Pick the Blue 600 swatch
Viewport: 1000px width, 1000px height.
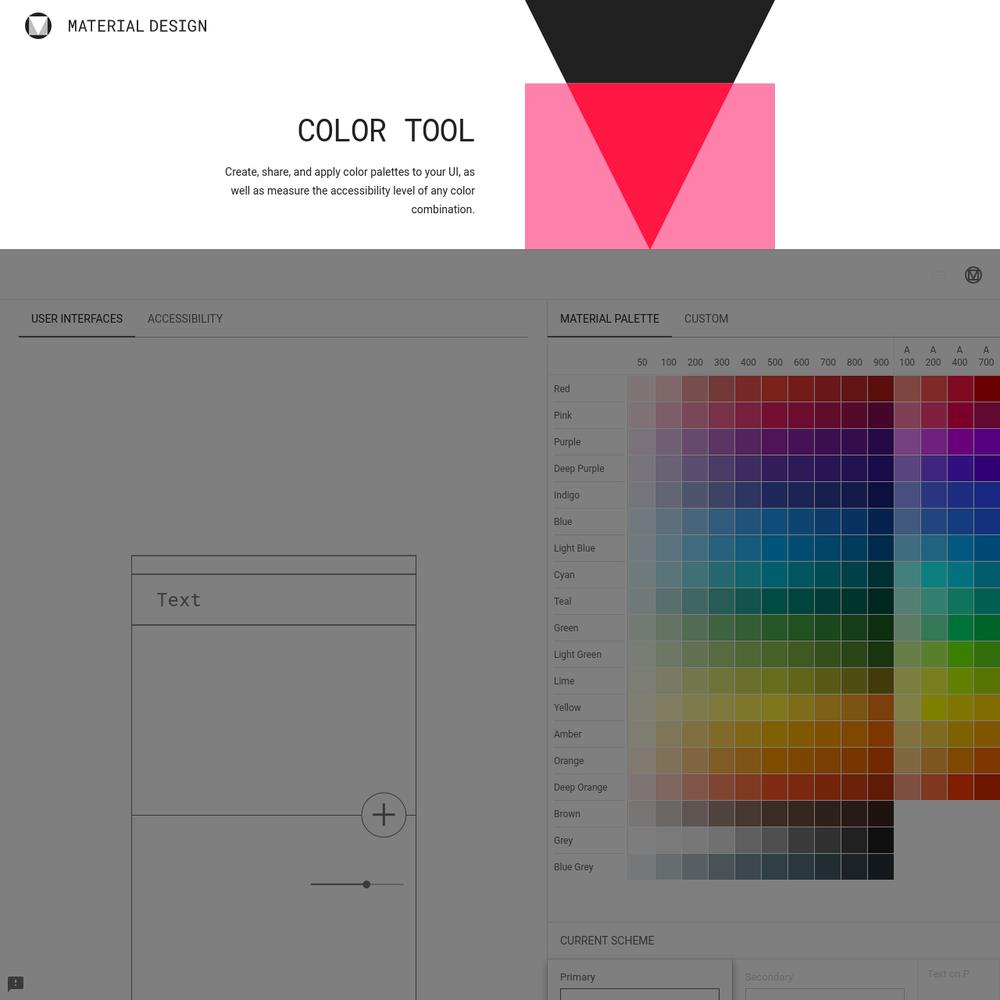[x=801, y=522]
